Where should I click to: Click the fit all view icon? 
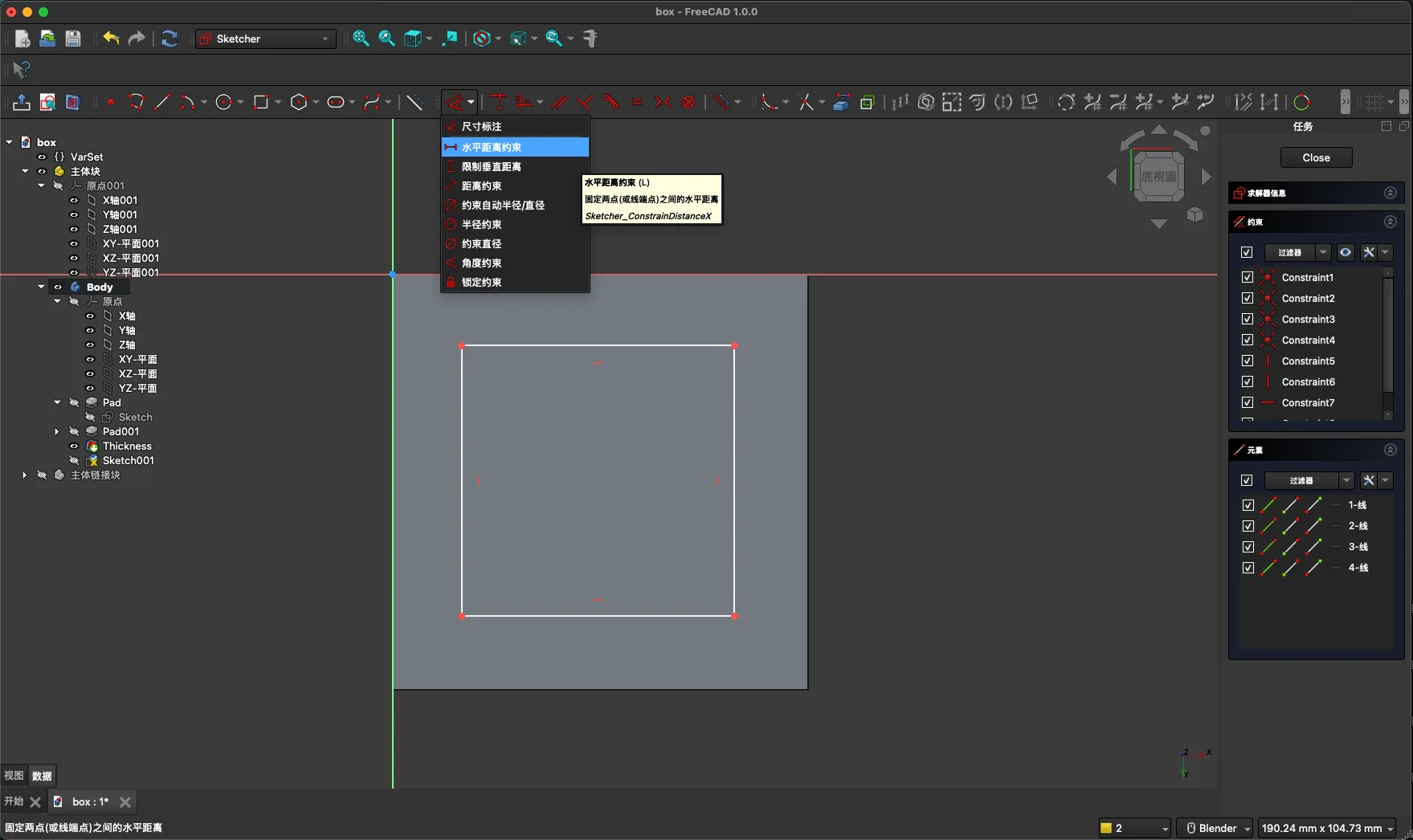[x=361, y=39]
